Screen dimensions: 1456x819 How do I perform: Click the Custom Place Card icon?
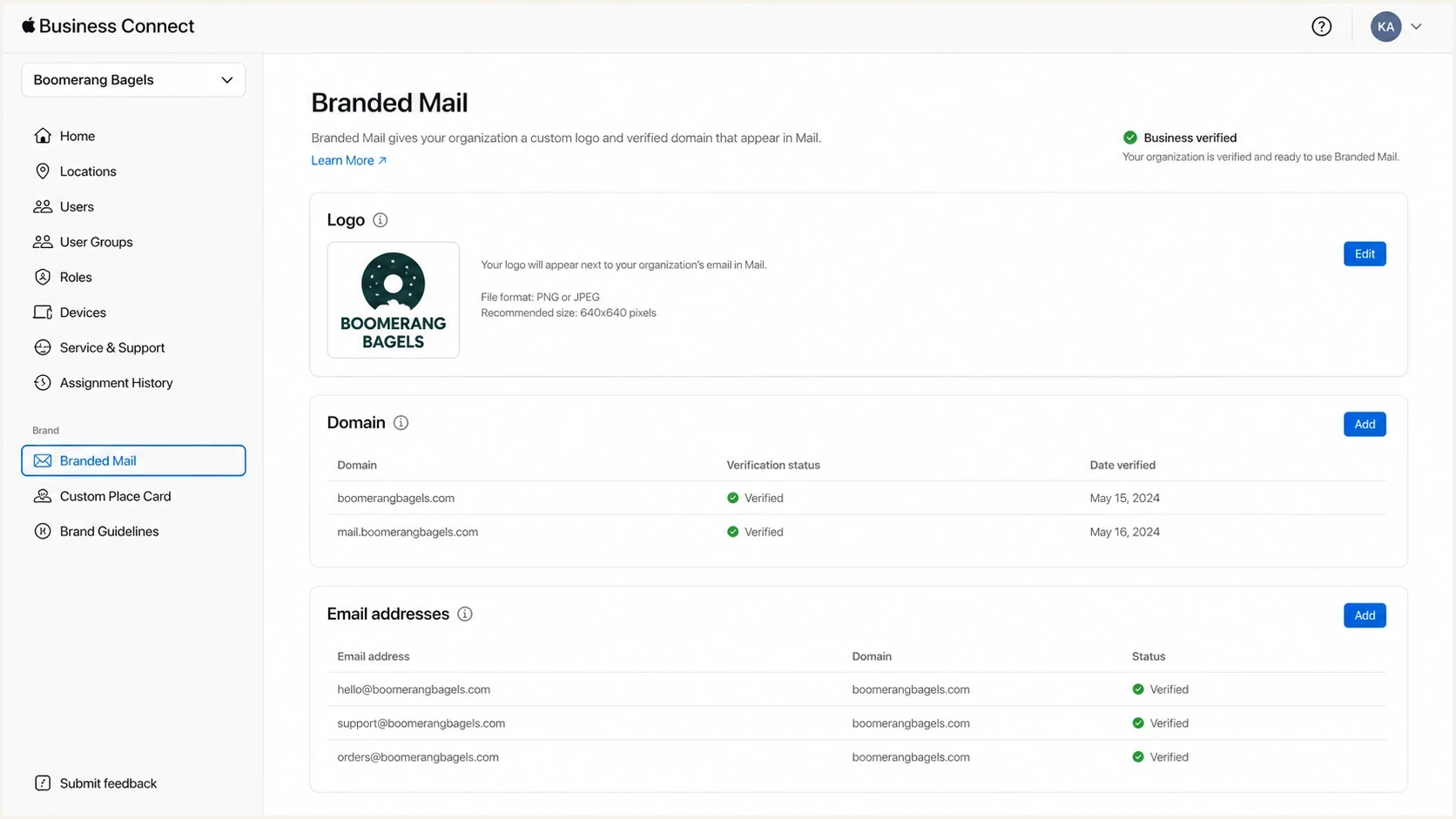[43, 496]
